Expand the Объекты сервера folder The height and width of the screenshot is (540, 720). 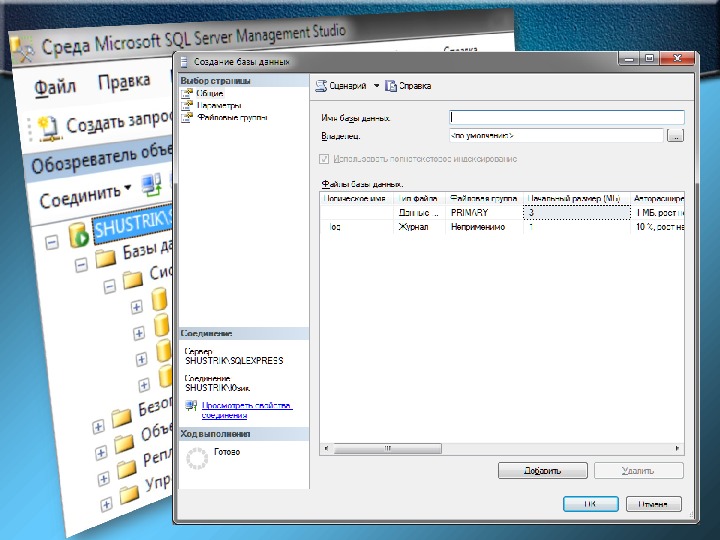pos(101,453)
